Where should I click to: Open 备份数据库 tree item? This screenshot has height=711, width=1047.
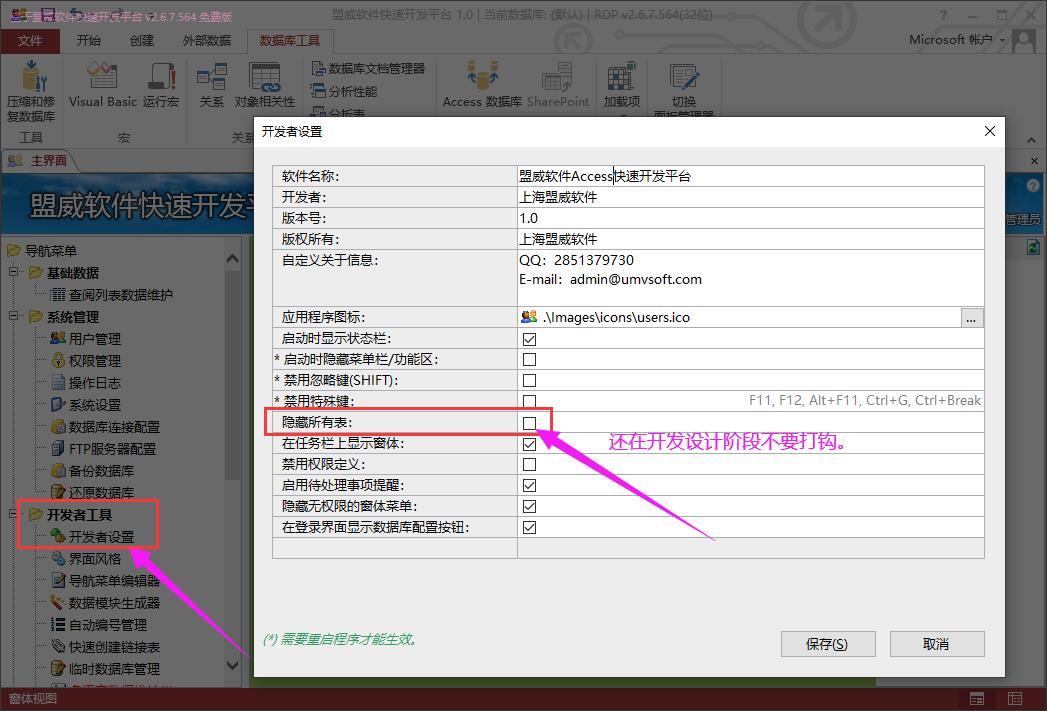(x=93, y=471)
